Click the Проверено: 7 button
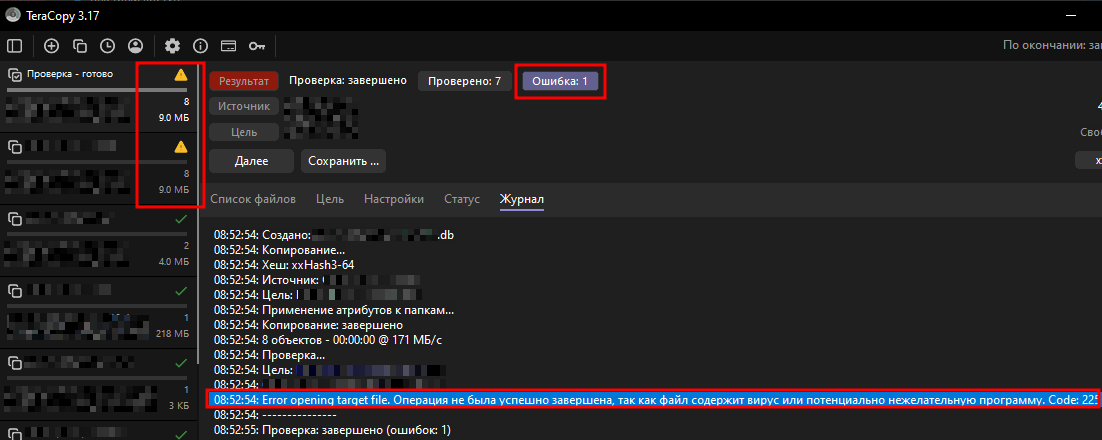The width and height of the screenshot is (1102, 440). [465, 82]
